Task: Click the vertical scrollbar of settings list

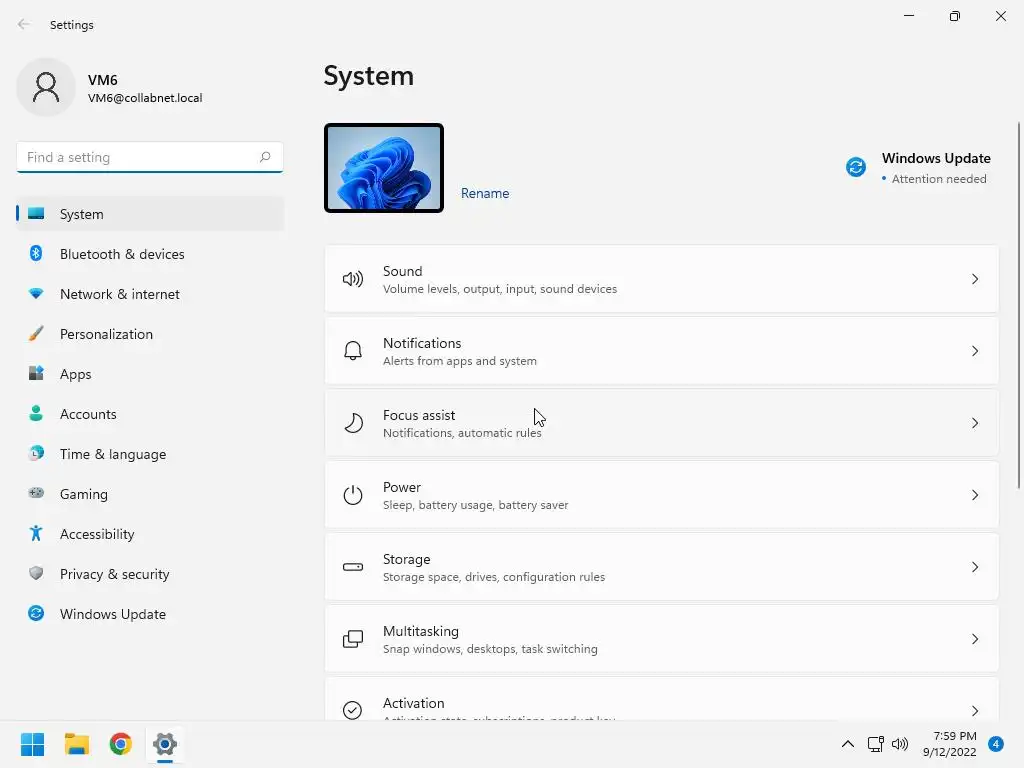Action: pos(1019,304)
